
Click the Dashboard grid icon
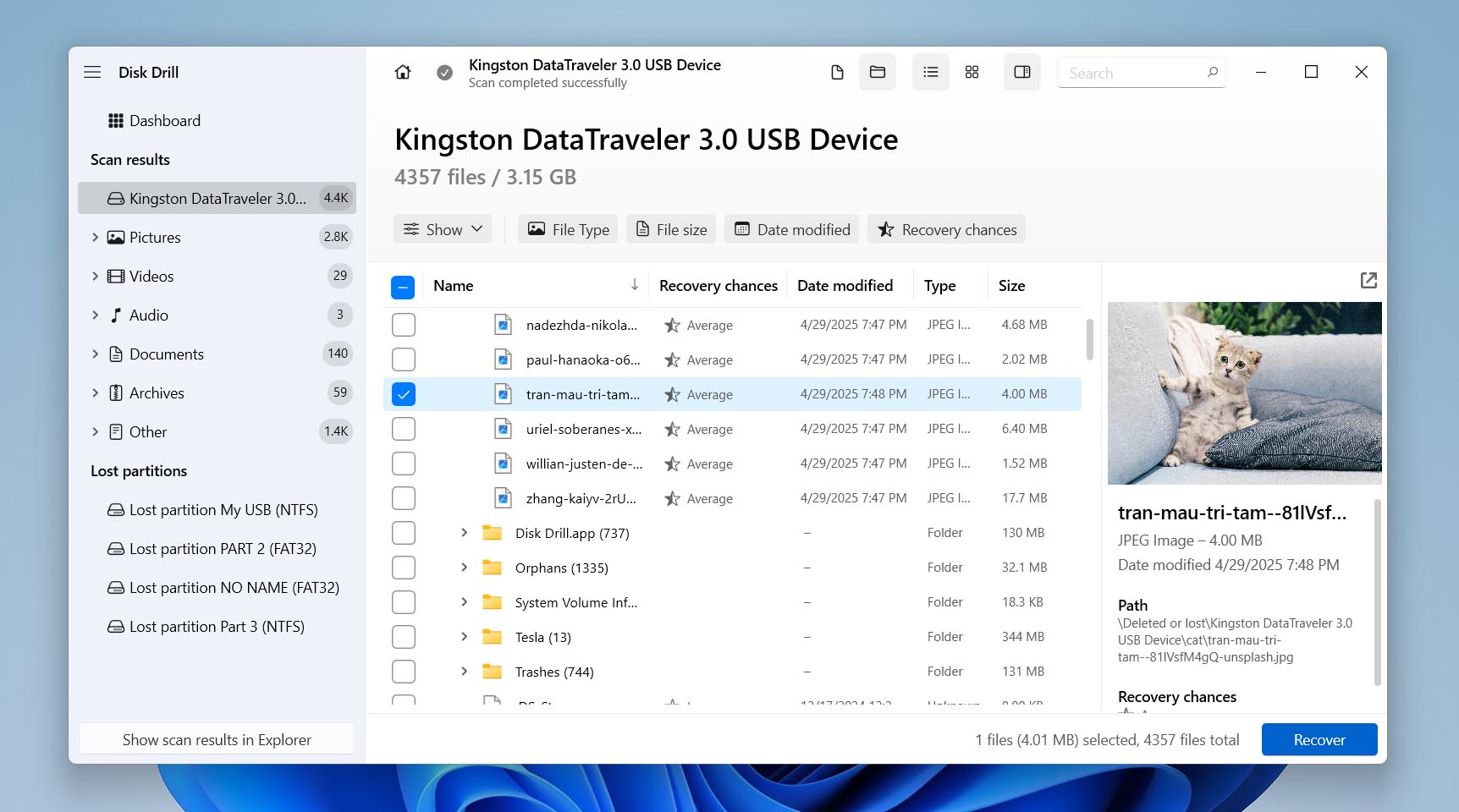116,121
